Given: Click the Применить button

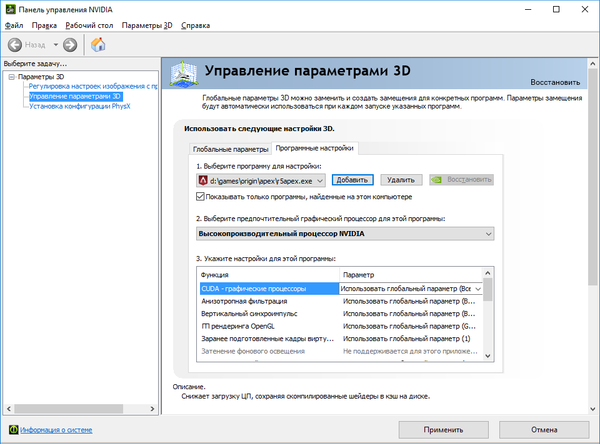Looking at the screenshot, I should [x=443, y=430].
